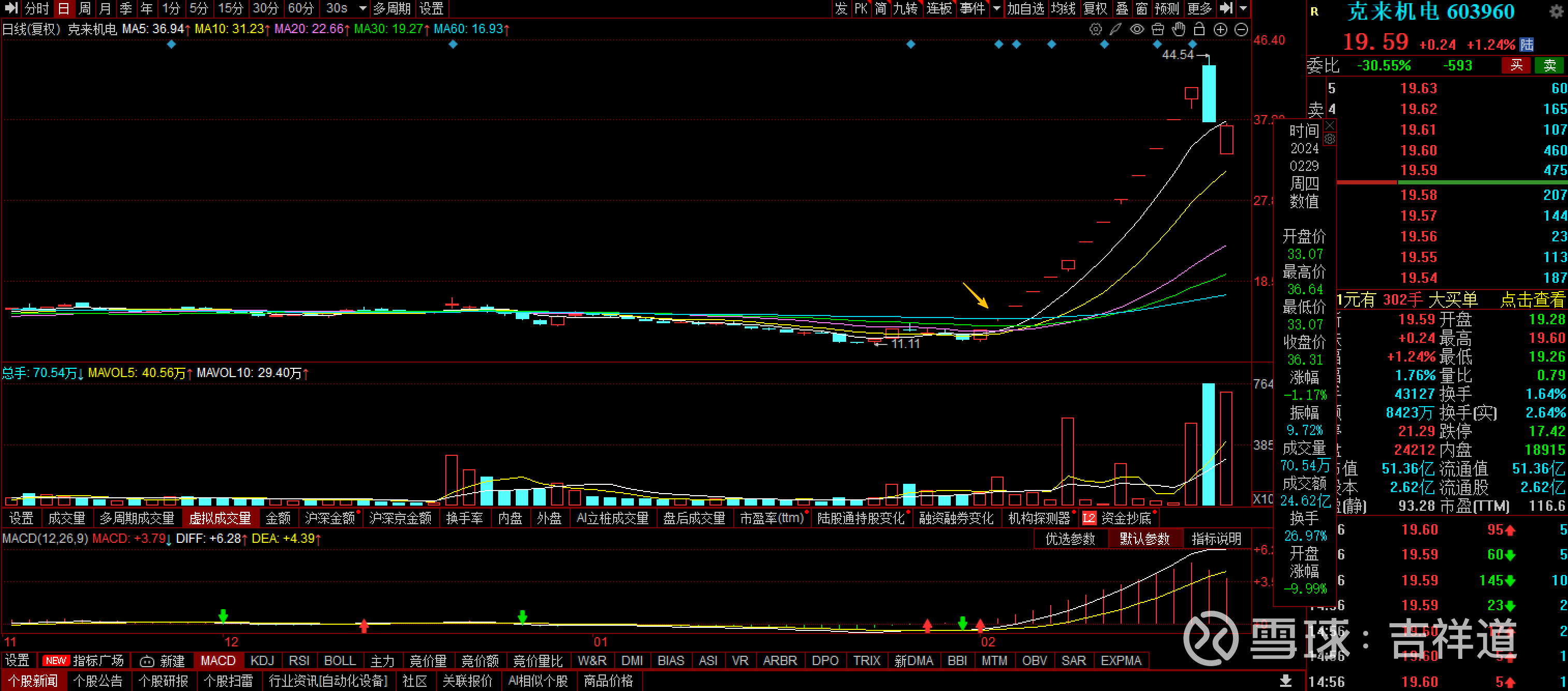Open the toolbox briefcase icon
This screenshot has height=691, width=1568.
pyautogui.click(x=1158, y=29)
